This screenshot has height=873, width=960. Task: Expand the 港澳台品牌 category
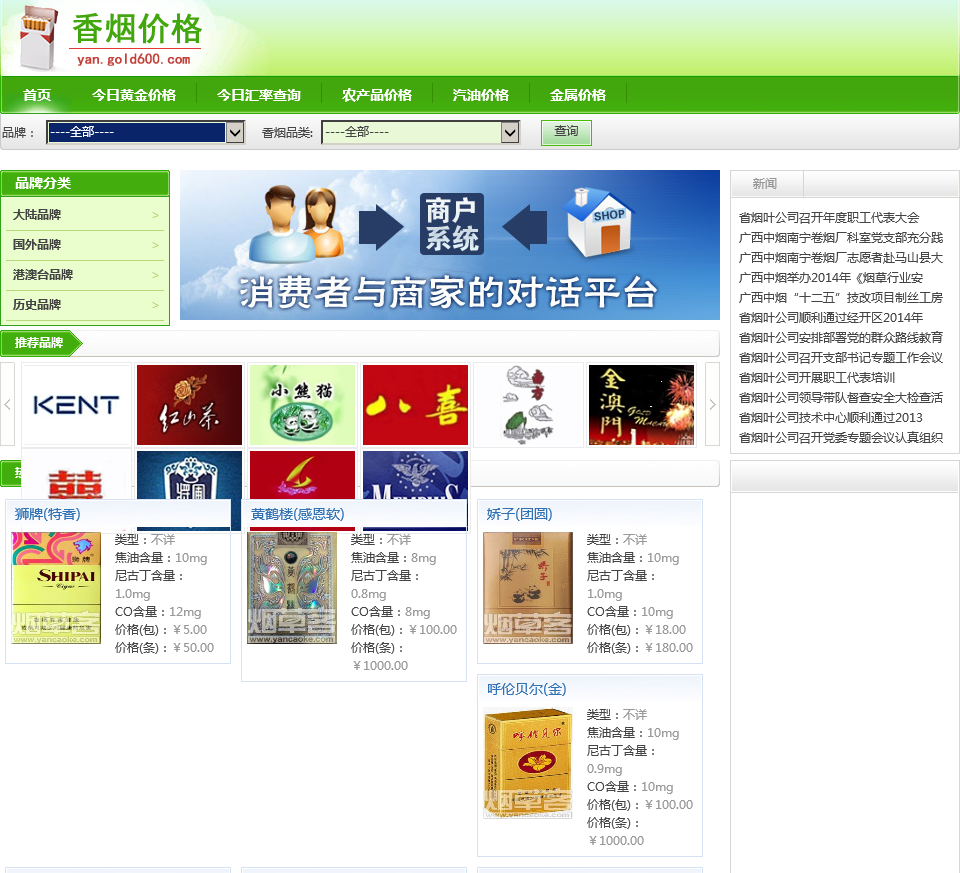point(85,275)
